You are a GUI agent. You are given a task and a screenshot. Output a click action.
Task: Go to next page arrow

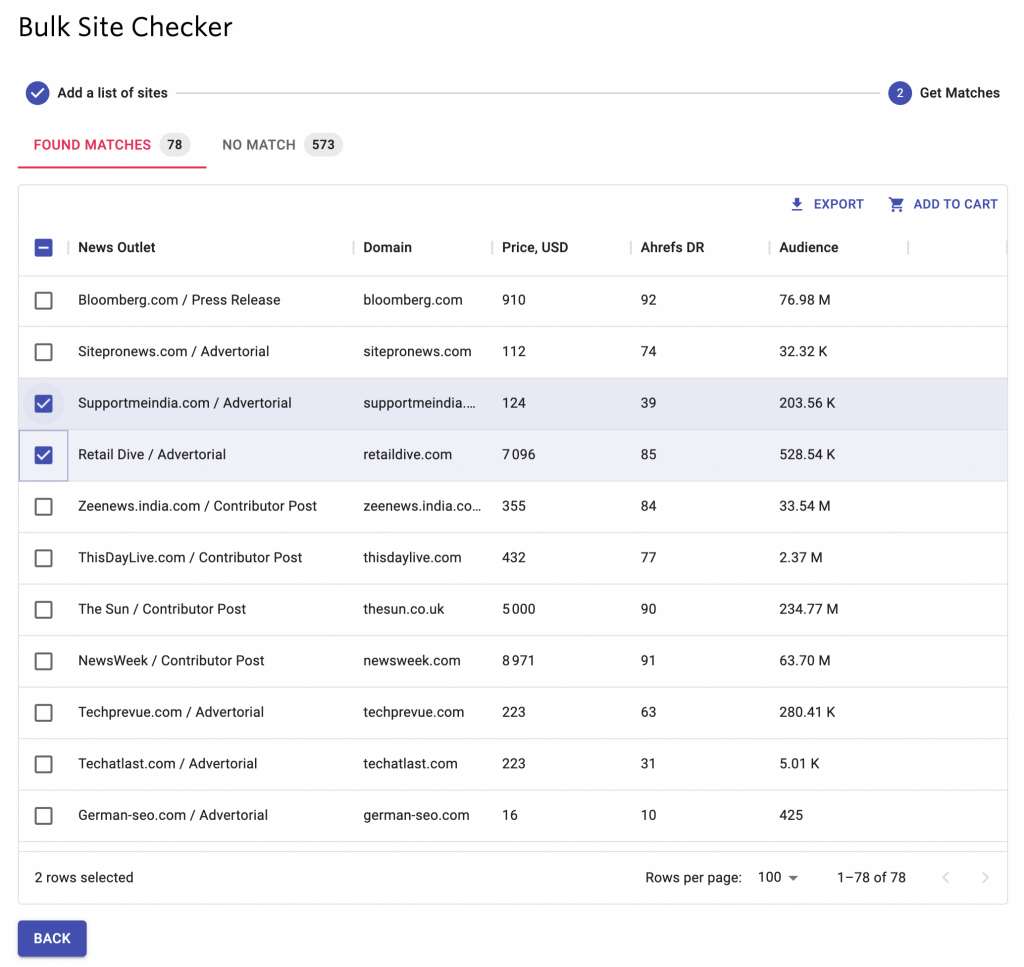[x=985, y=878]
